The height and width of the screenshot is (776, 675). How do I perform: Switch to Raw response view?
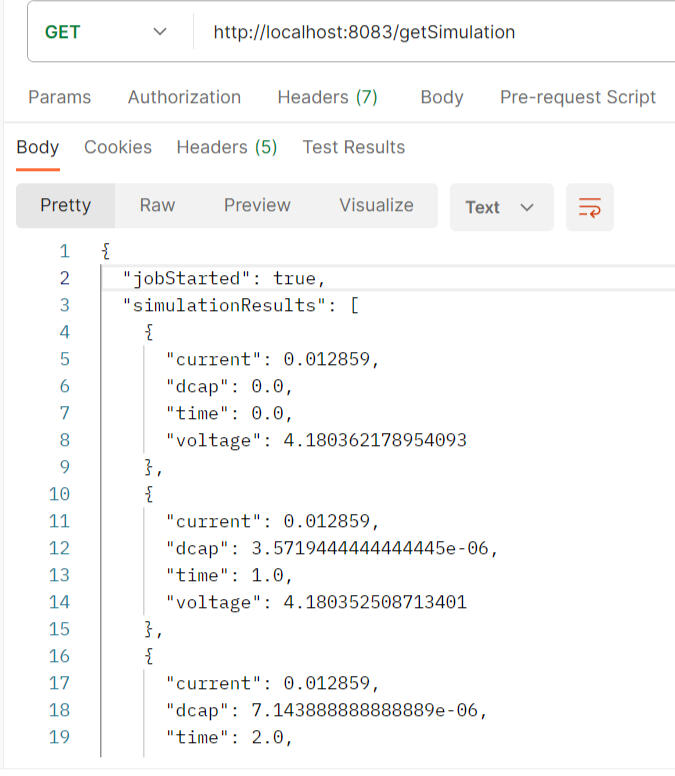click(x=157, y=205)
